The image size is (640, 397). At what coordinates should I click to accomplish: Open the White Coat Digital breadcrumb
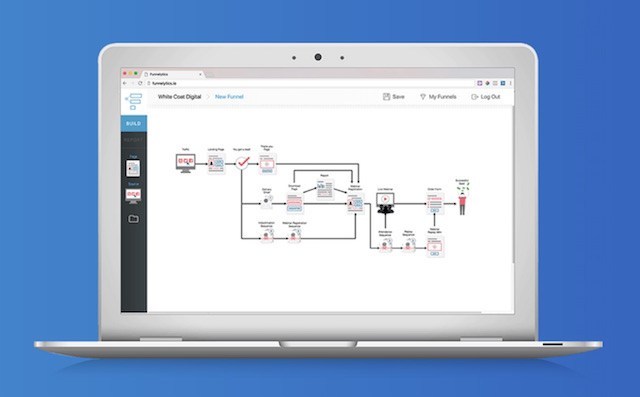click(180, 97)
